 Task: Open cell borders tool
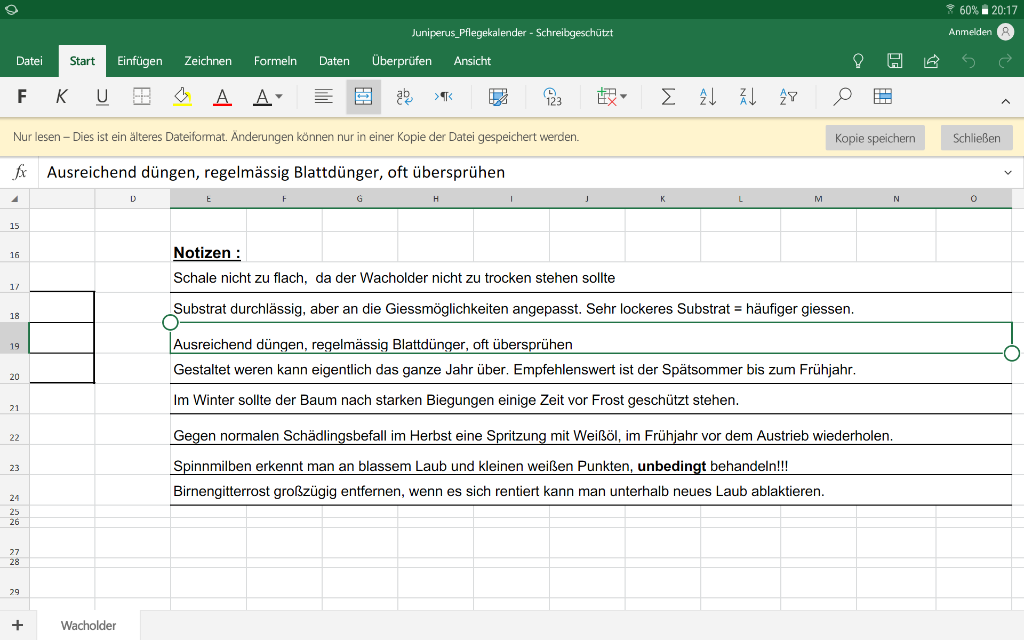[x=142, y=97]
